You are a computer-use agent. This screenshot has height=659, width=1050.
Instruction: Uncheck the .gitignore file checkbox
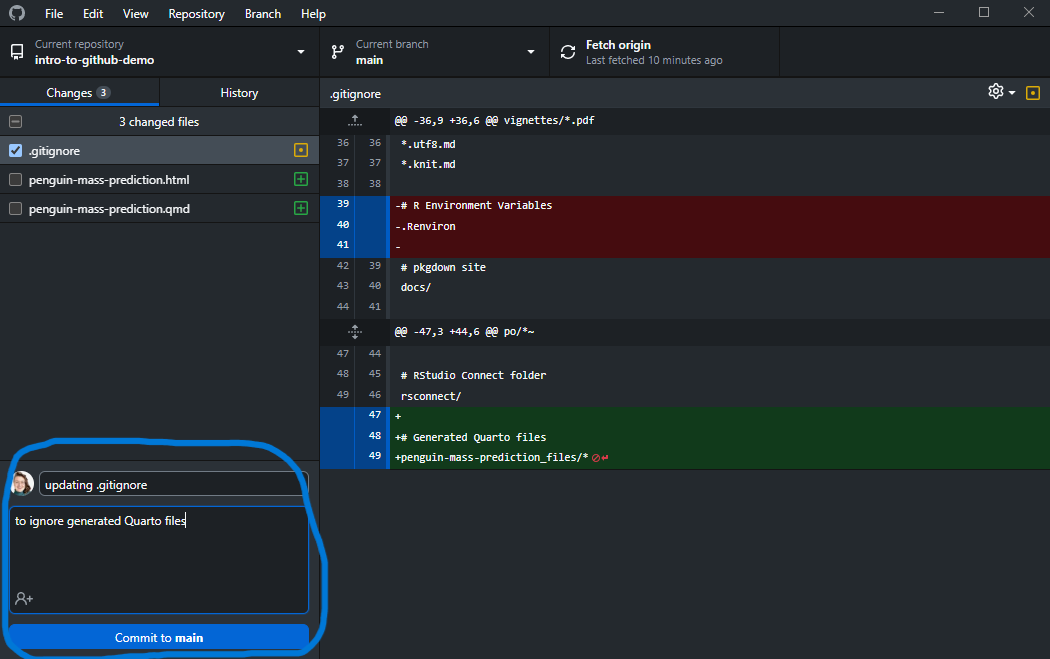point(15,151)
